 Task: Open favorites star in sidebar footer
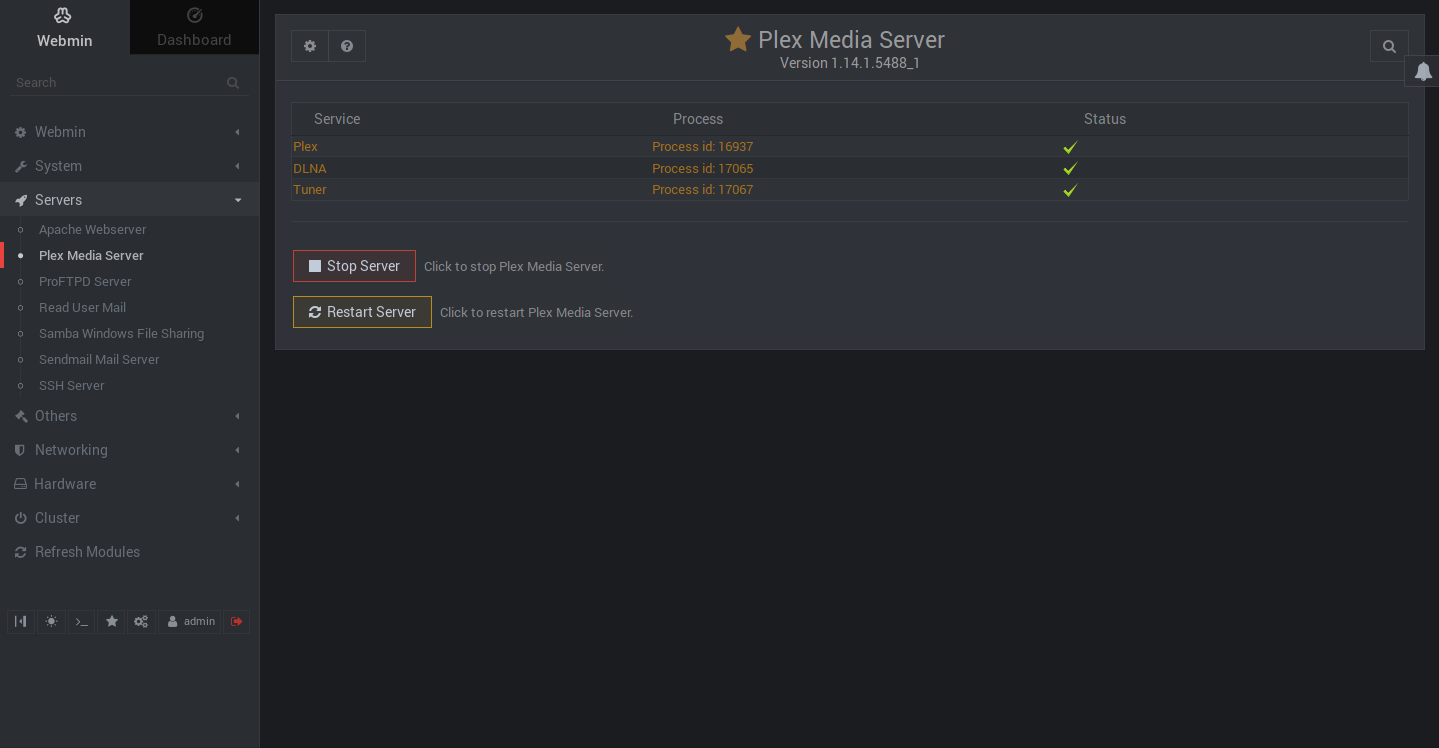(x=112, y=622)
